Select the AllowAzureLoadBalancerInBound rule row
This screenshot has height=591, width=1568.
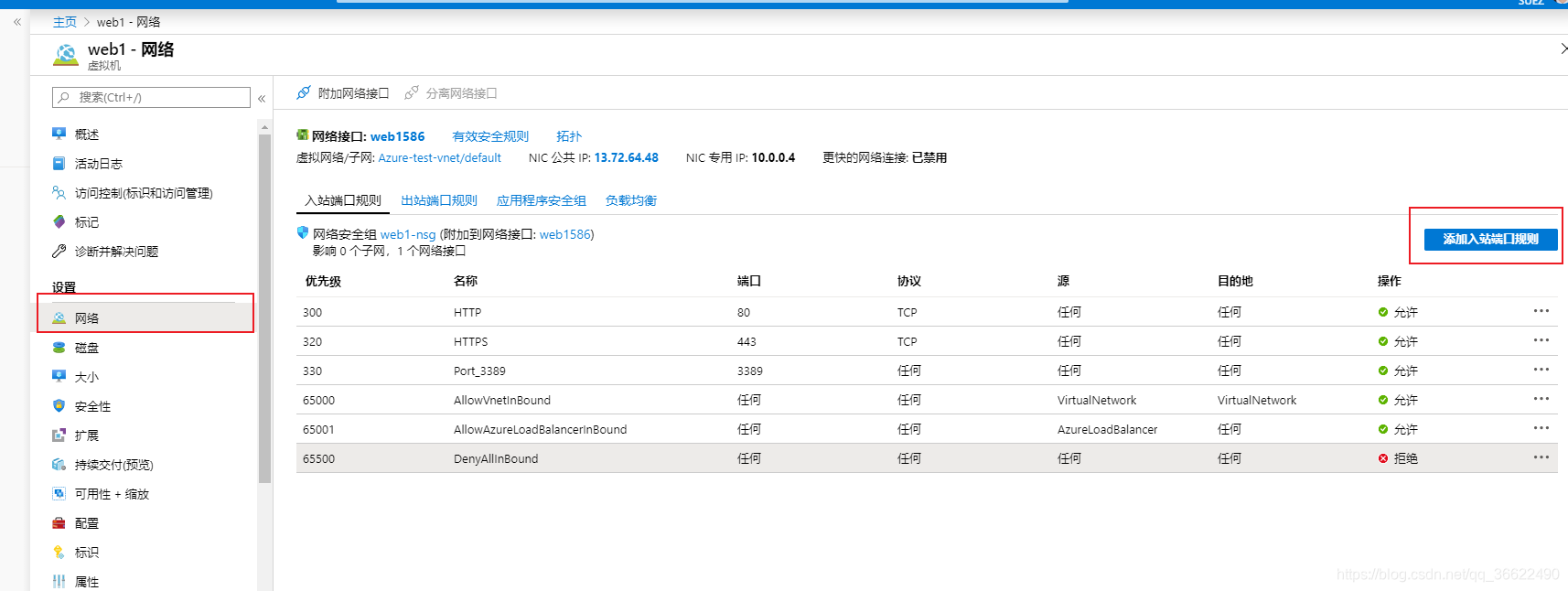[x=927, y=429]
